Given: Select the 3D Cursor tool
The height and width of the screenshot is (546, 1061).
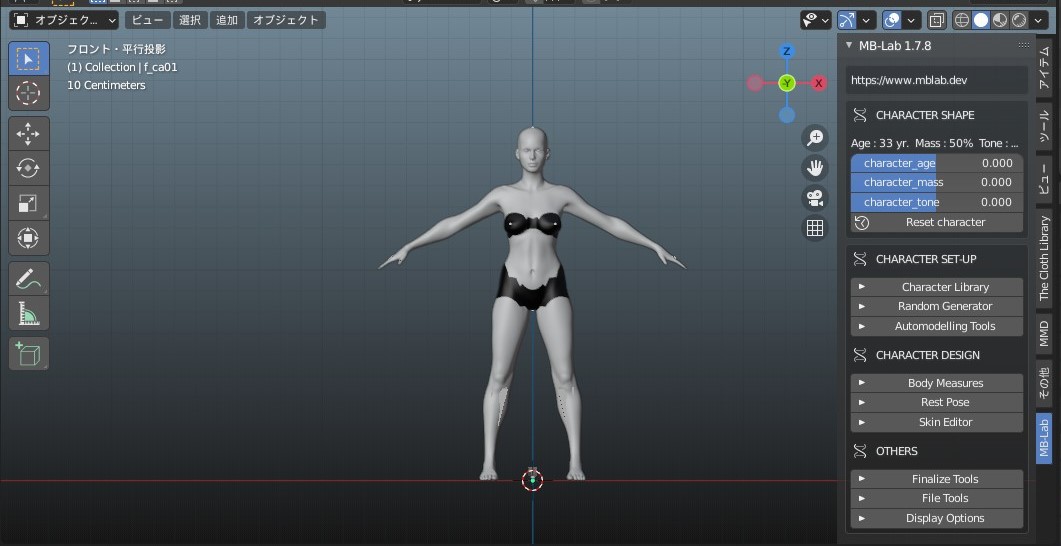Looking at the screenshot, I should click(x=28, y=93).
